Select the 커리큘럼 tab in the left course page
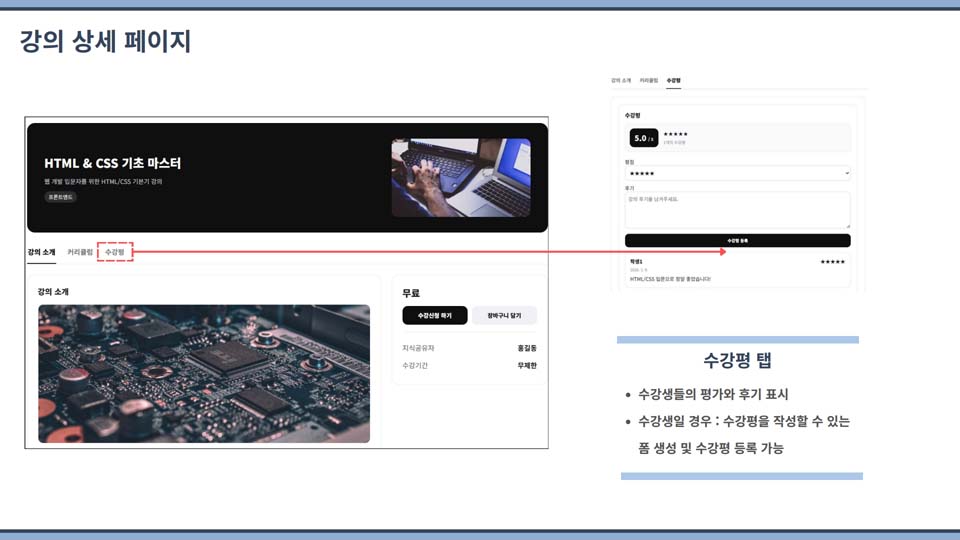 click(80, 252)
